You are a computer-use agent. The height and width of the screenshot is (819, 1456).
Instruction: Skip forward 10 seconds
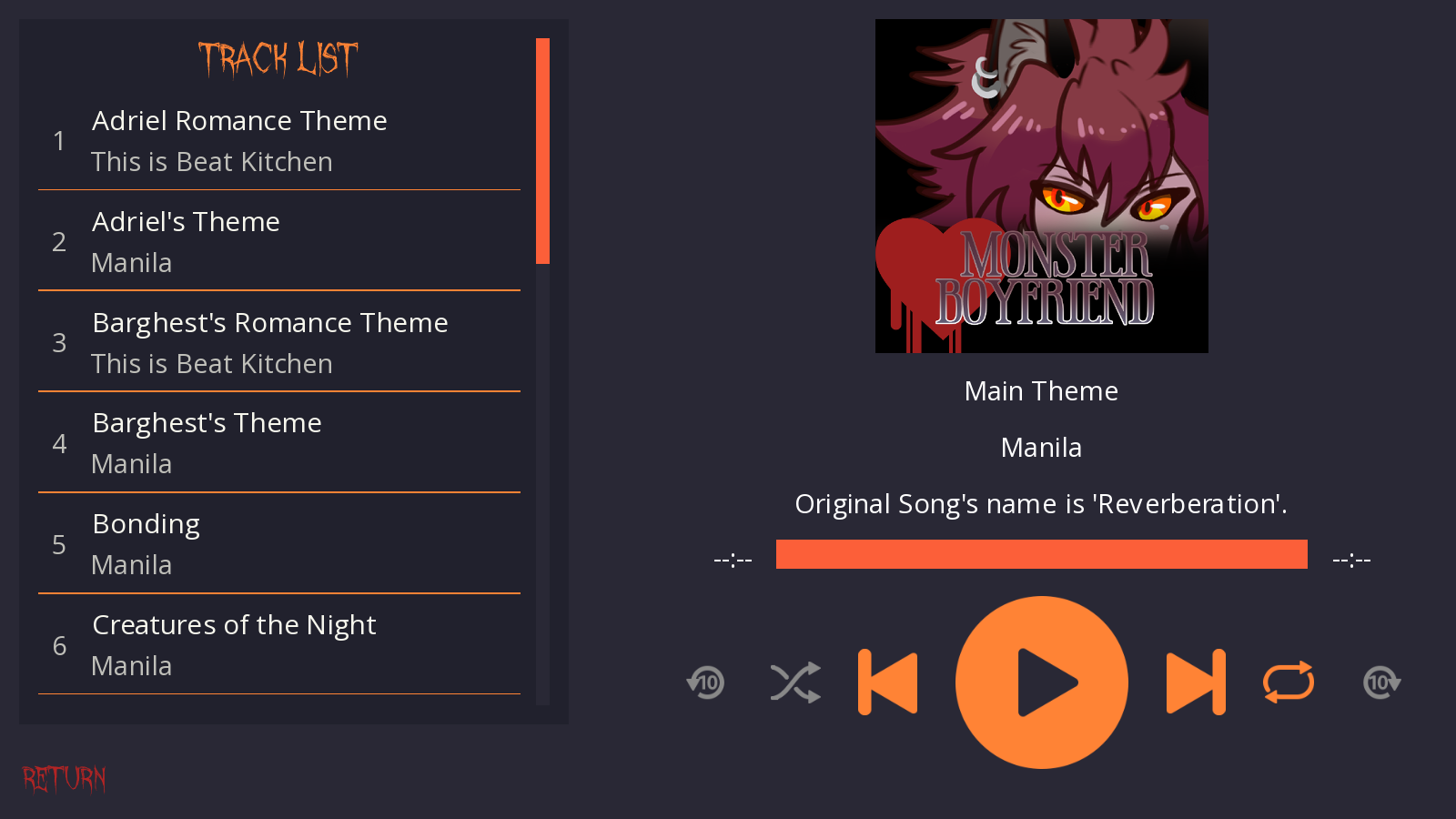[x=1381, y=682]
